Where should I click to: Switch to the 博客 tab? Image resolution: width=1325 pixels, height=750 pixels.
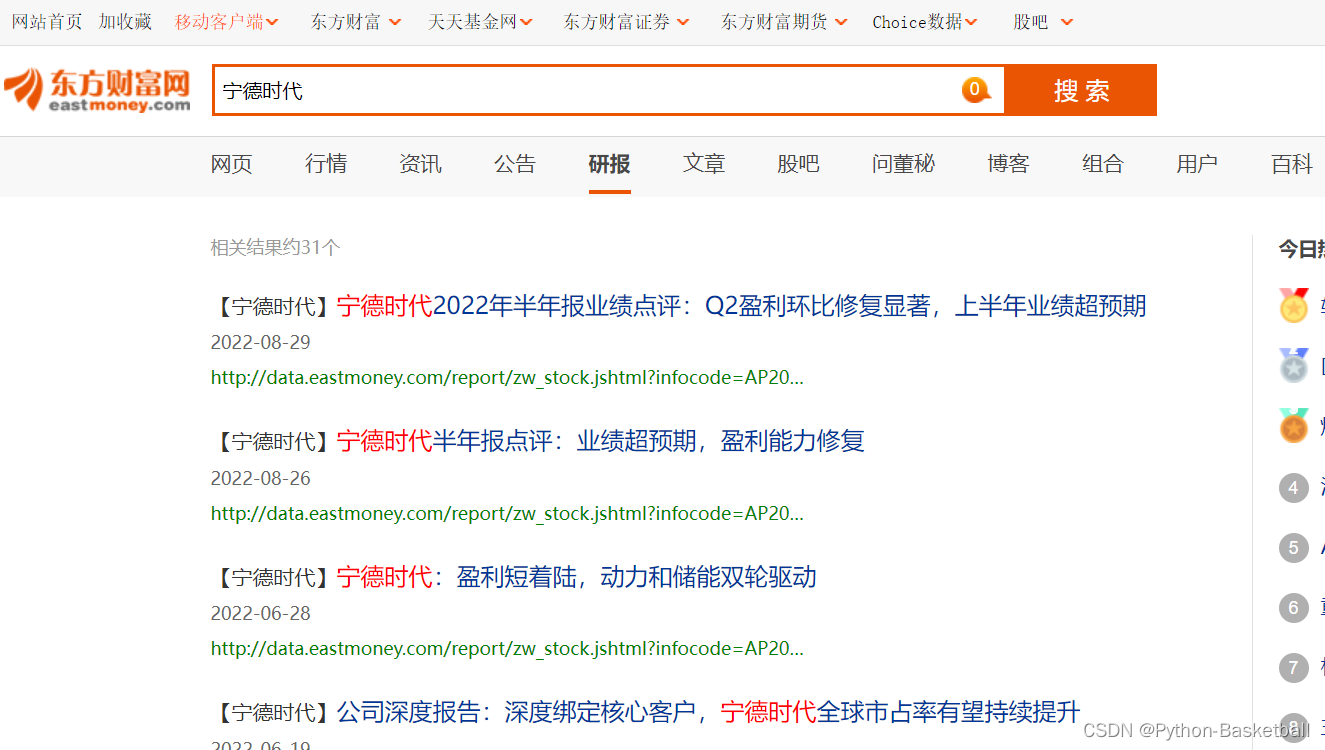pyautogui.click(x=1008, y=164)
